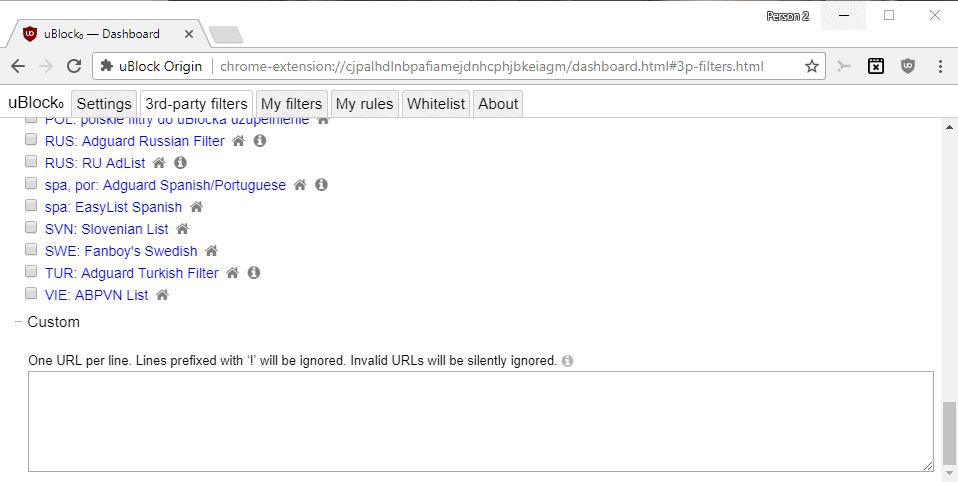958x482 pixels.
Task: Select the 3rd-party filters tab
Action: pos(196,104)
